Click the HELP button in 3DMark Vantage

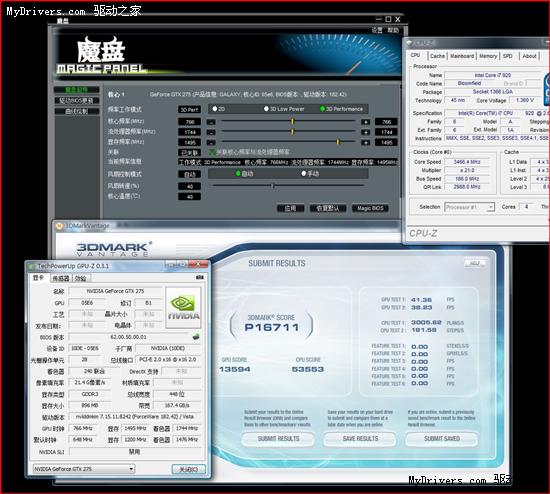coord(475,263)
